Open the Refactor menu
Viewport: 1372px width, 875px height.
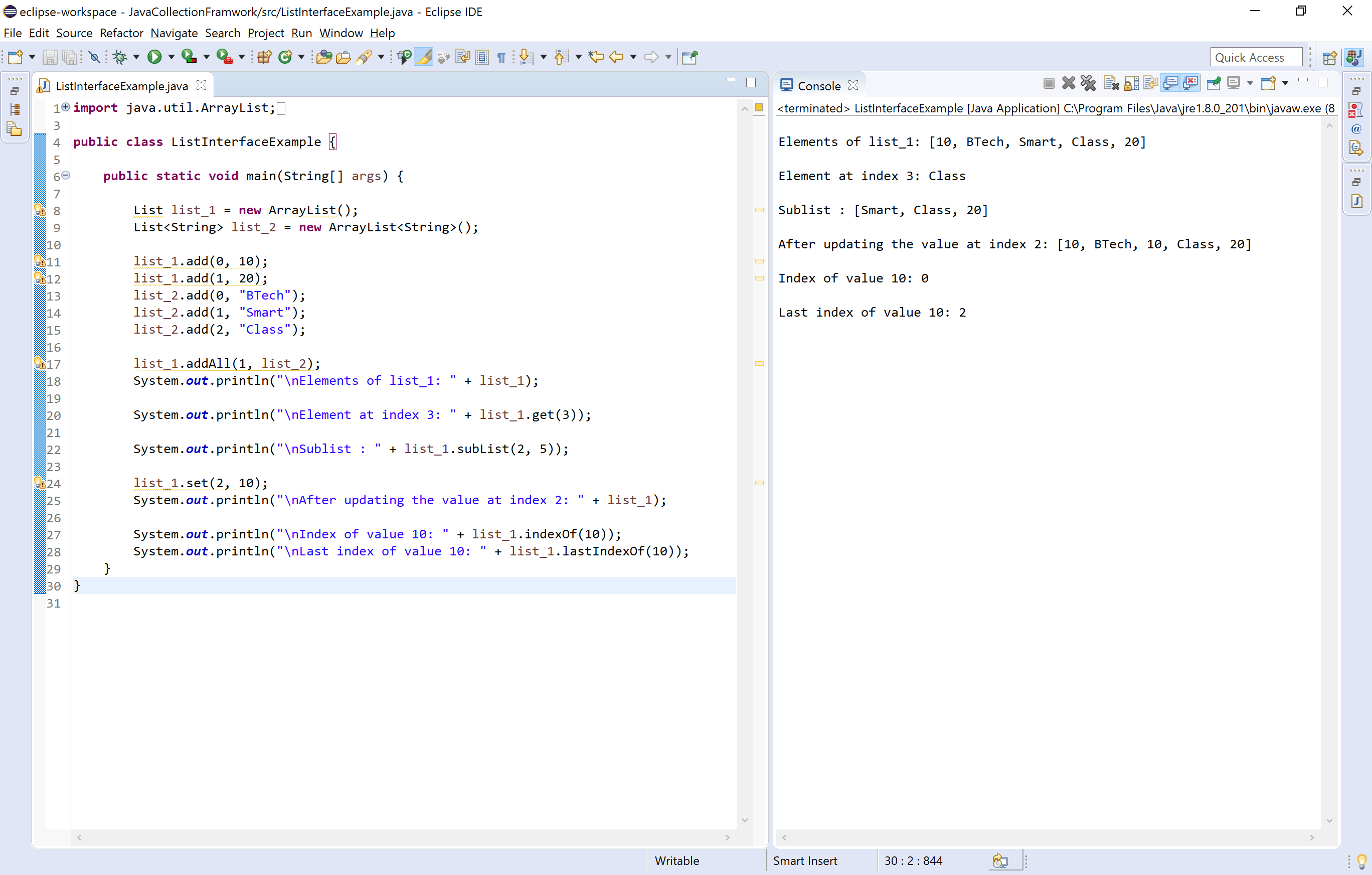coord(121,33)
